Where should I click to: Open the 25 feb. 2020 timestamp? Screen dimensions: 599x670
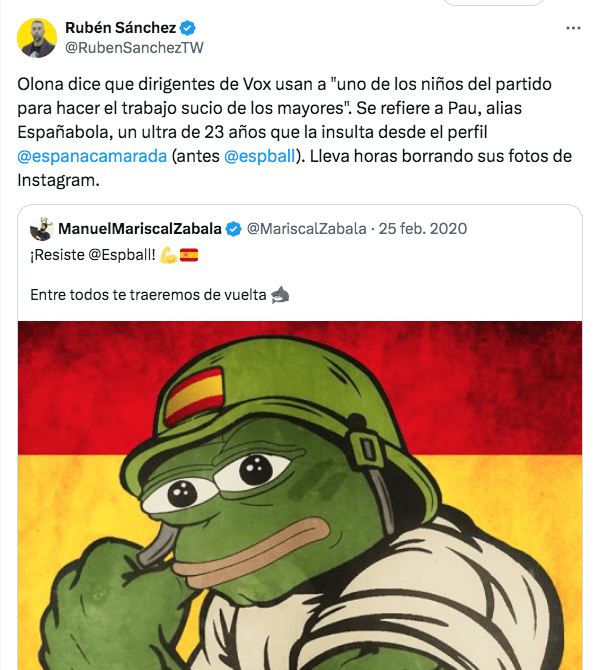click(x=423, y=229)
